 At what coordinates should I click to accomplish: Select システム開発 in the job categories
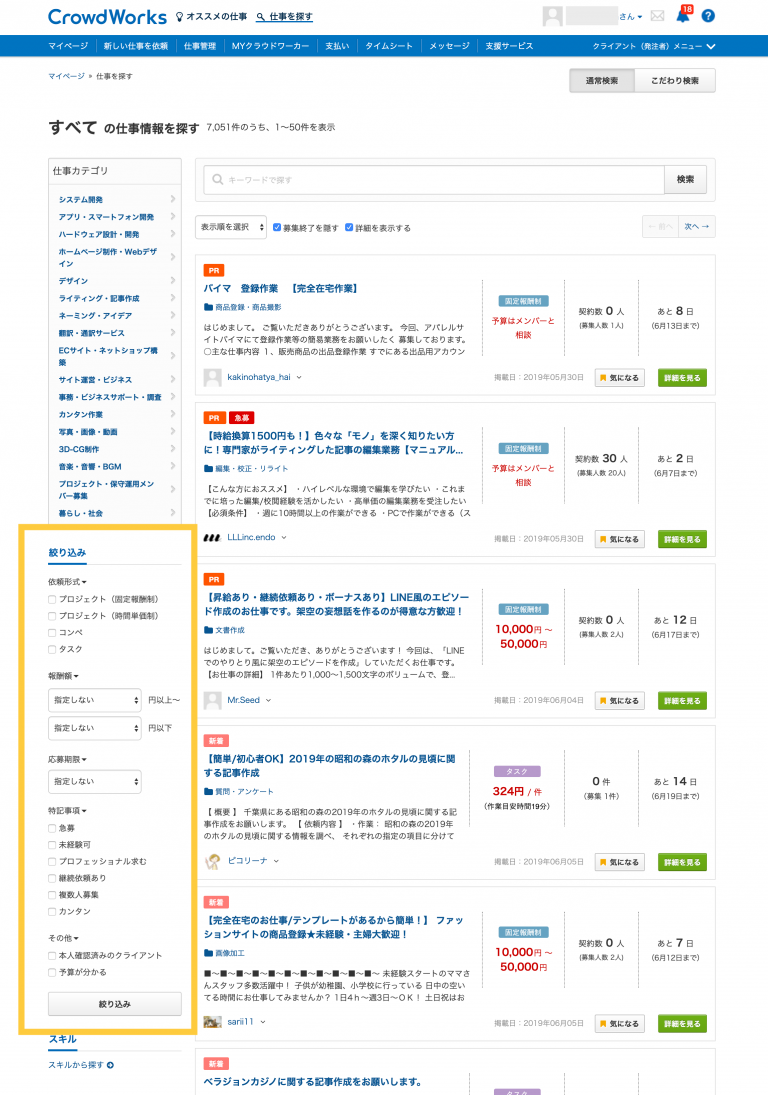[x=81, y=199]
